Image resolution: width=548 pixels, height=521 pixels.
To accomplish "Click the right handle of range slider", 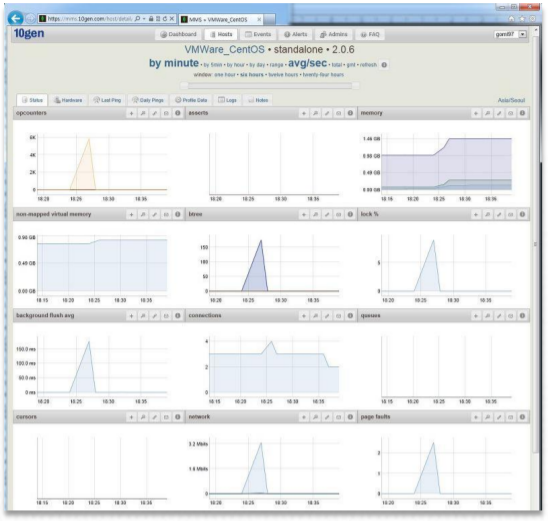I will point(356,86).
